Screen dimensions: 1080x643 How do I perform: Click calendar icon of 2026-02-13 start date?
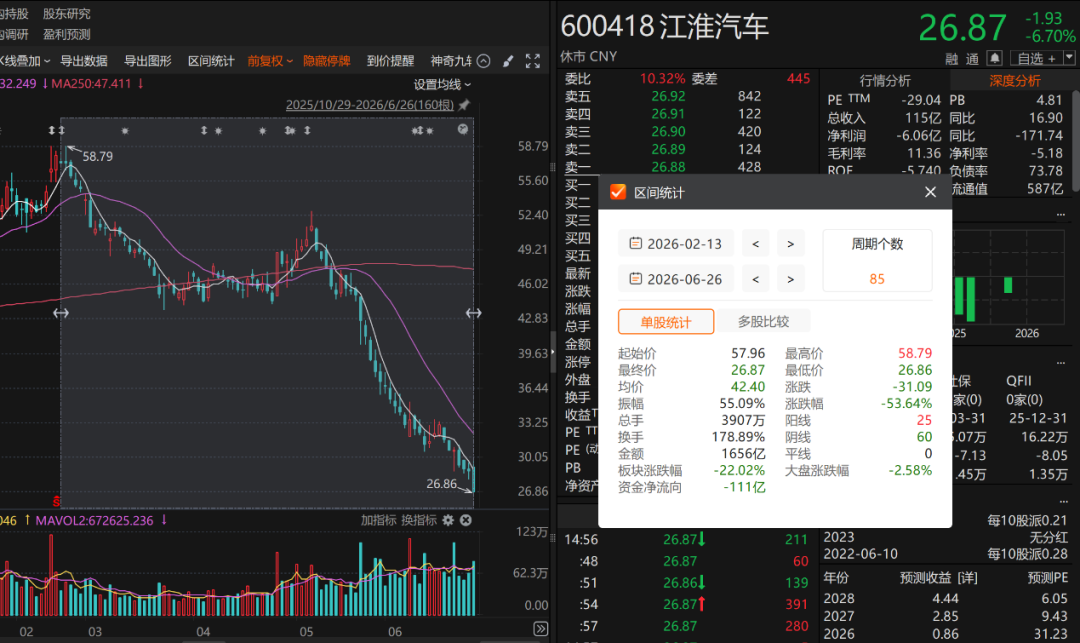[x=636, y=243]
